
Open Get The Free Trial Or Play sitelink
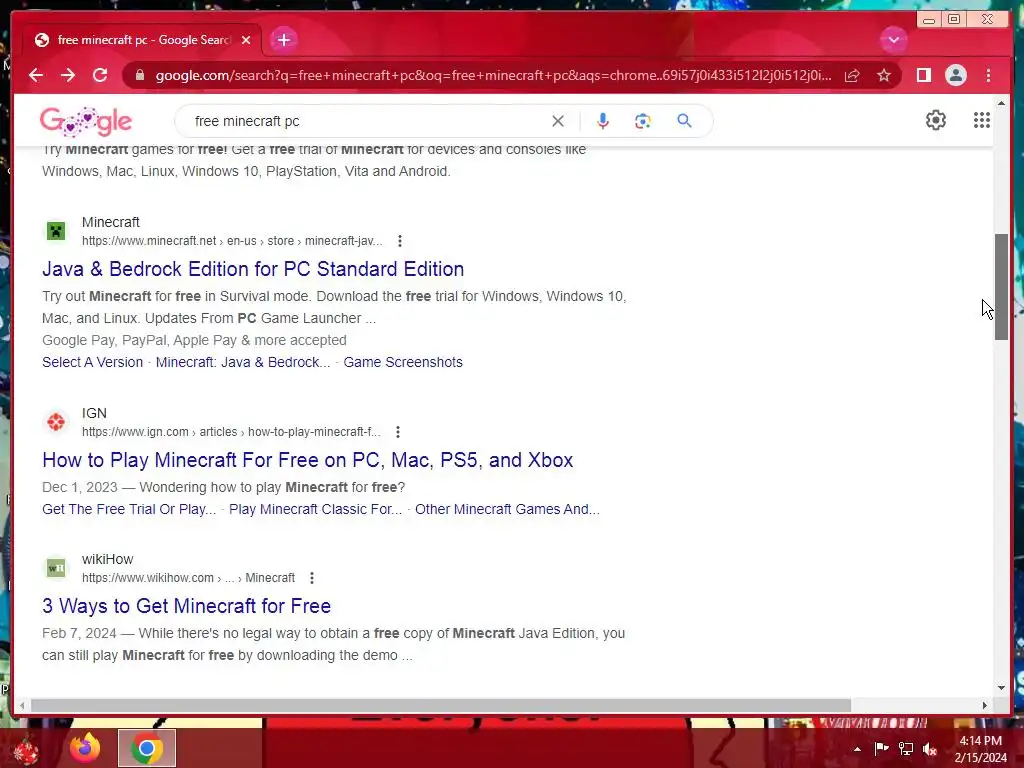(129, 509)
